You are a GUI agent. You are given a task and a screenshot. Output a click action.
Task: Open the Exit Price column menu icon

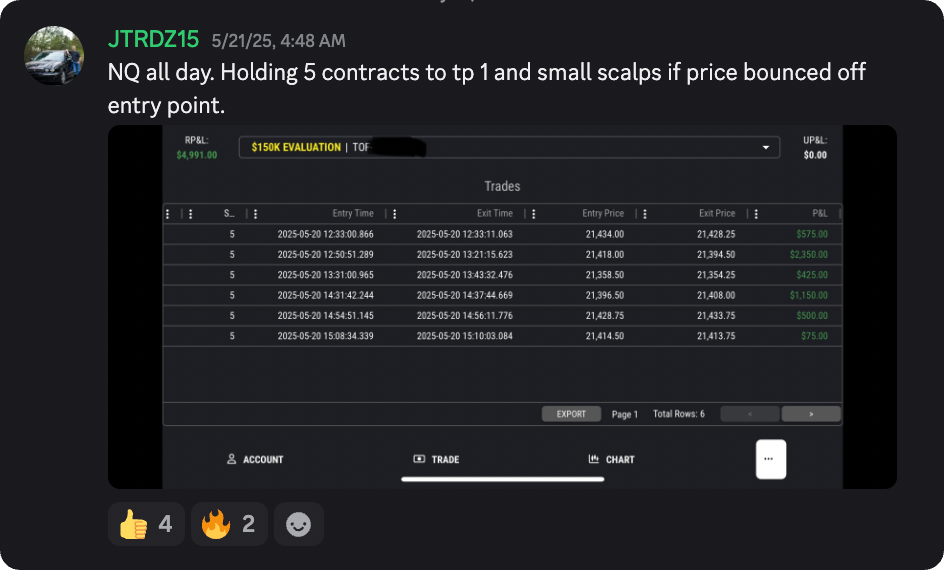click(x=645, y=213)
